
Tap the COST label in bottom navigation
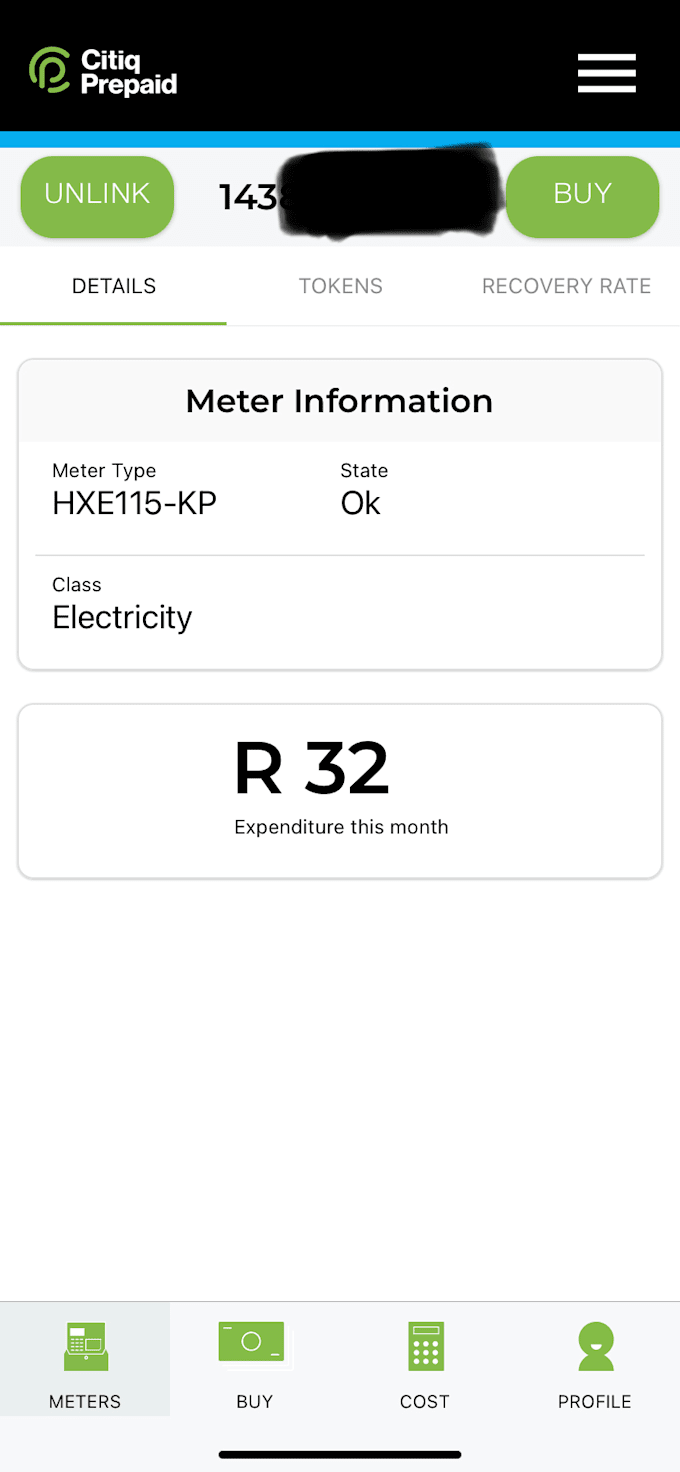425,1402
